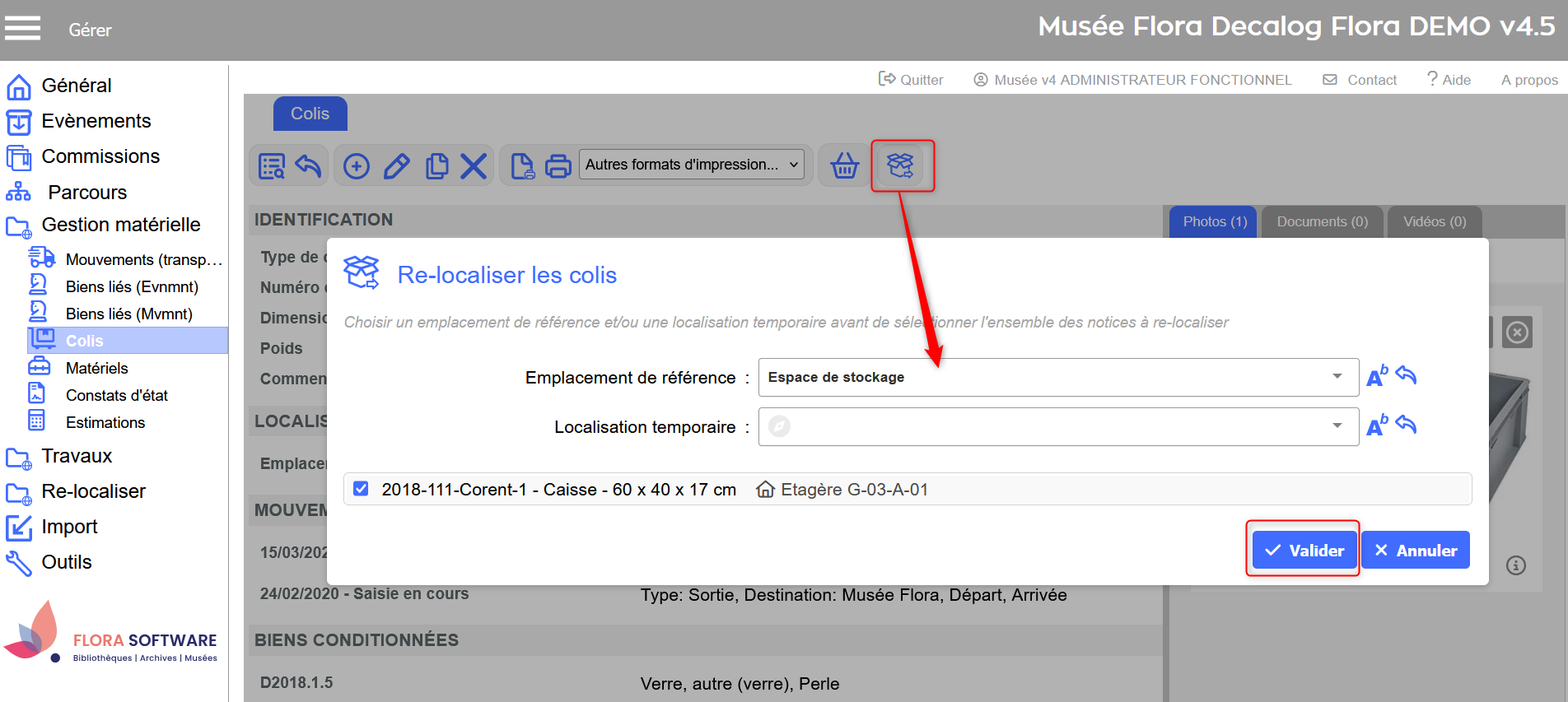The image size is (1568, 702).
Task: Click the print icon in toolbar
Action: pyautogui.click(x=558, y=165)
